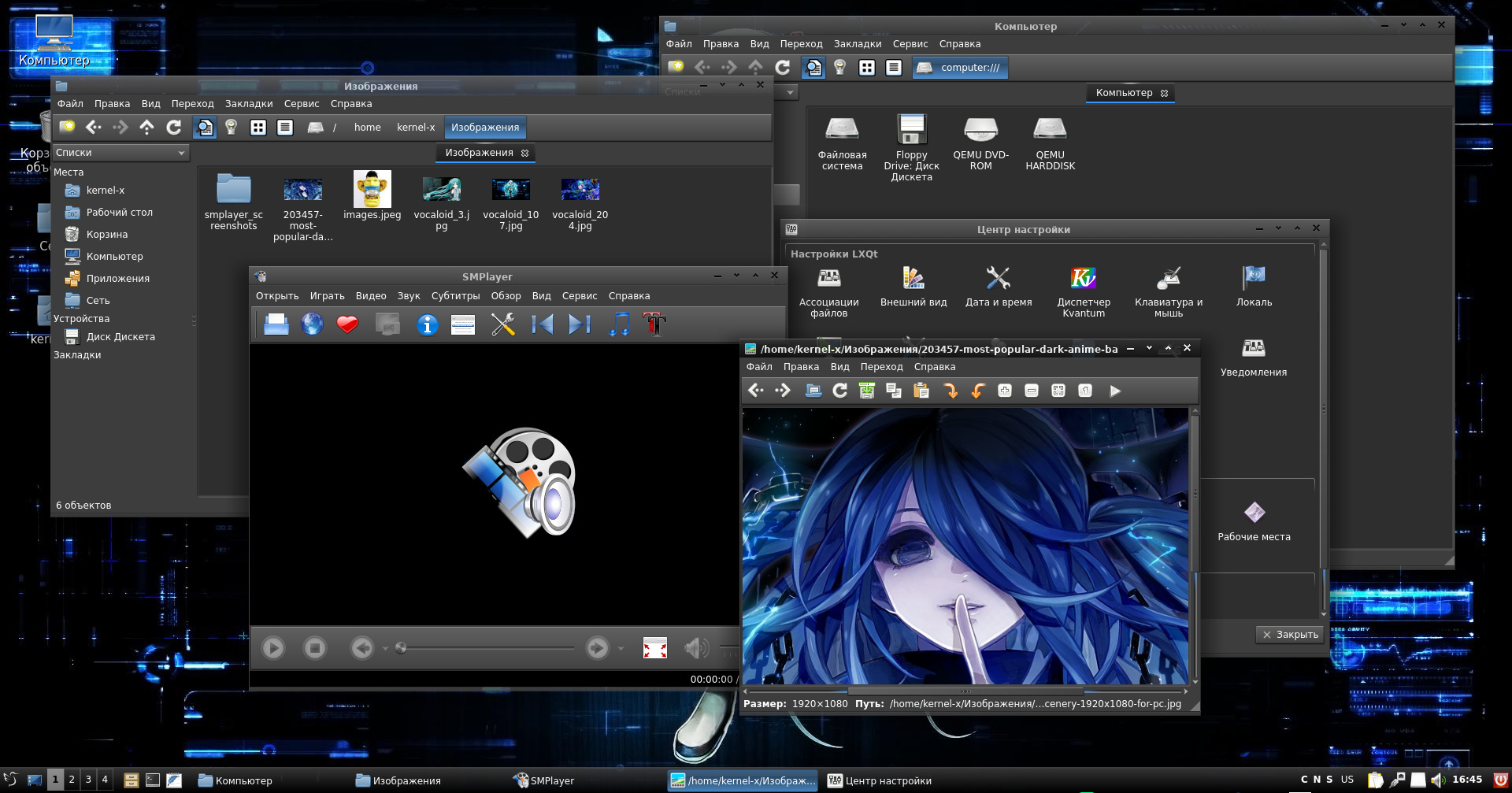Save the image using the image viewer toolbar
Screen dimensions: 1512x793
coord(867,391)
